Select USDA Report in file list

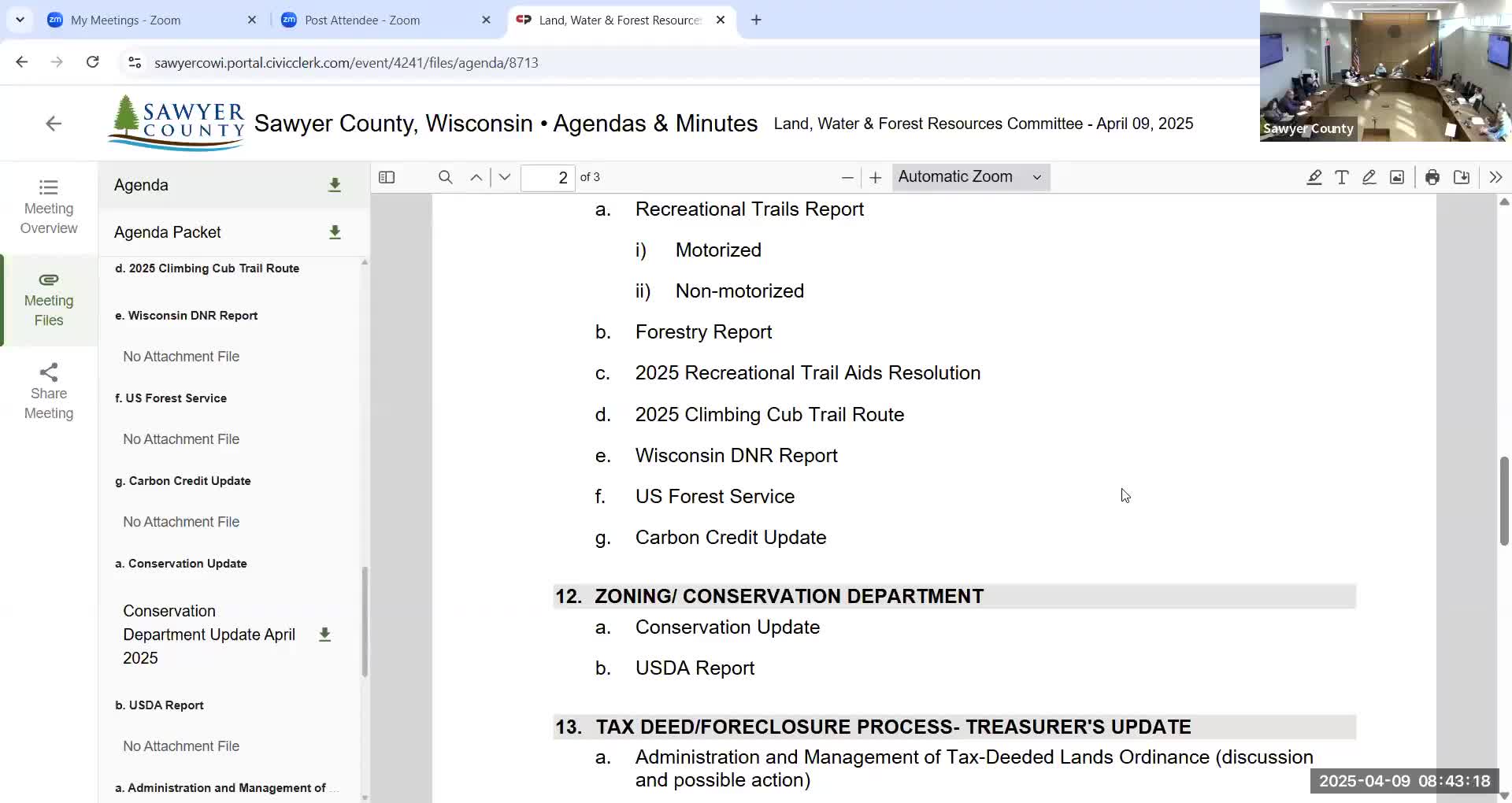coord(159,705)
